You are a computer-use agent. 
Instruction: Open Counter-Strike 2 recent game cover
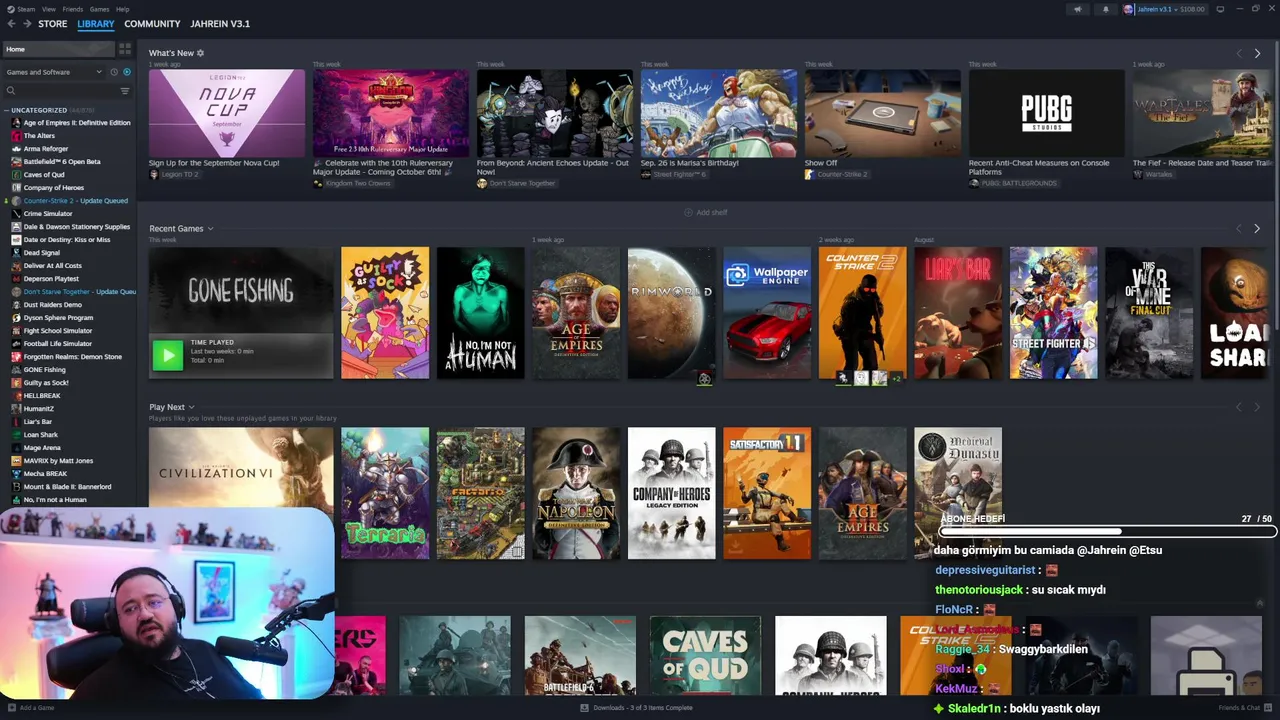pos(862,313)
